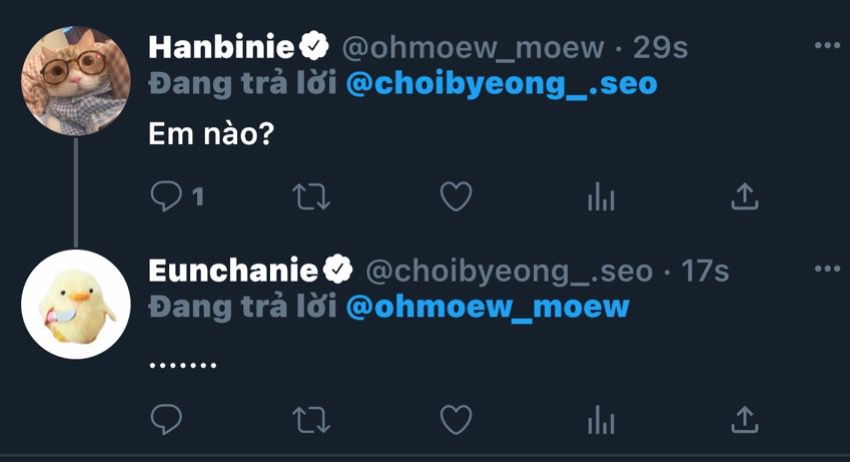Share Hanbinie's tweet
Image resolution: width=850 pixels, height=462 pixels.
pyautogui.click(x=745, y=196)
